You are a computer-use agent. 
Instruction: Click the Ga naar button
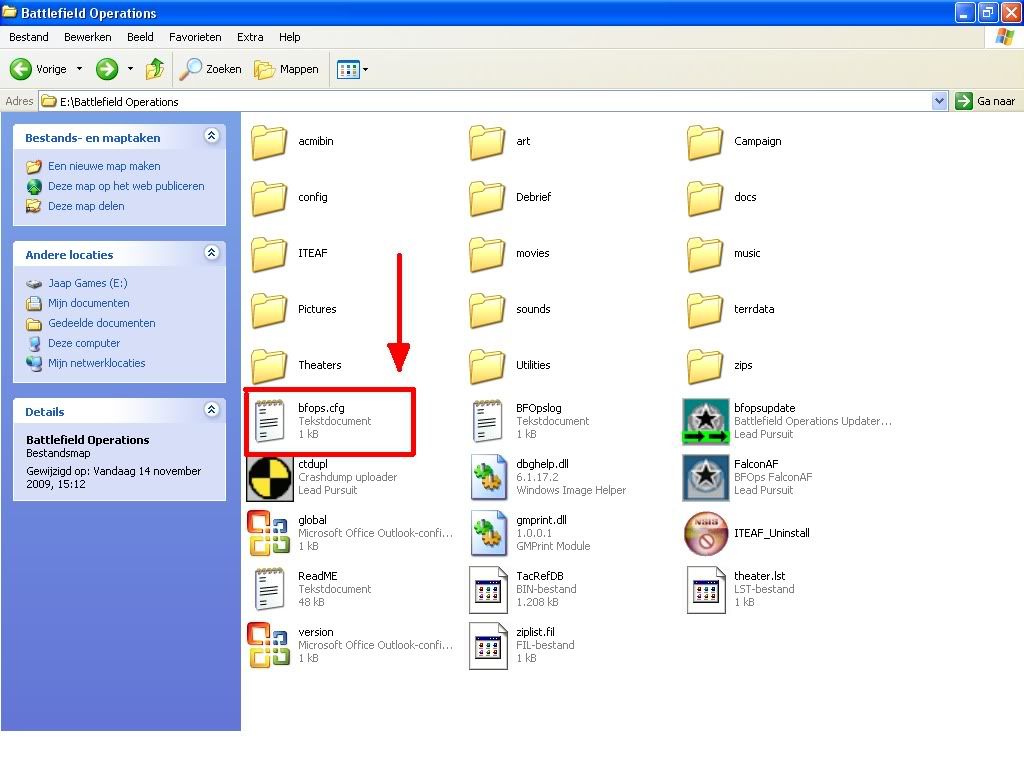point(985,101)
